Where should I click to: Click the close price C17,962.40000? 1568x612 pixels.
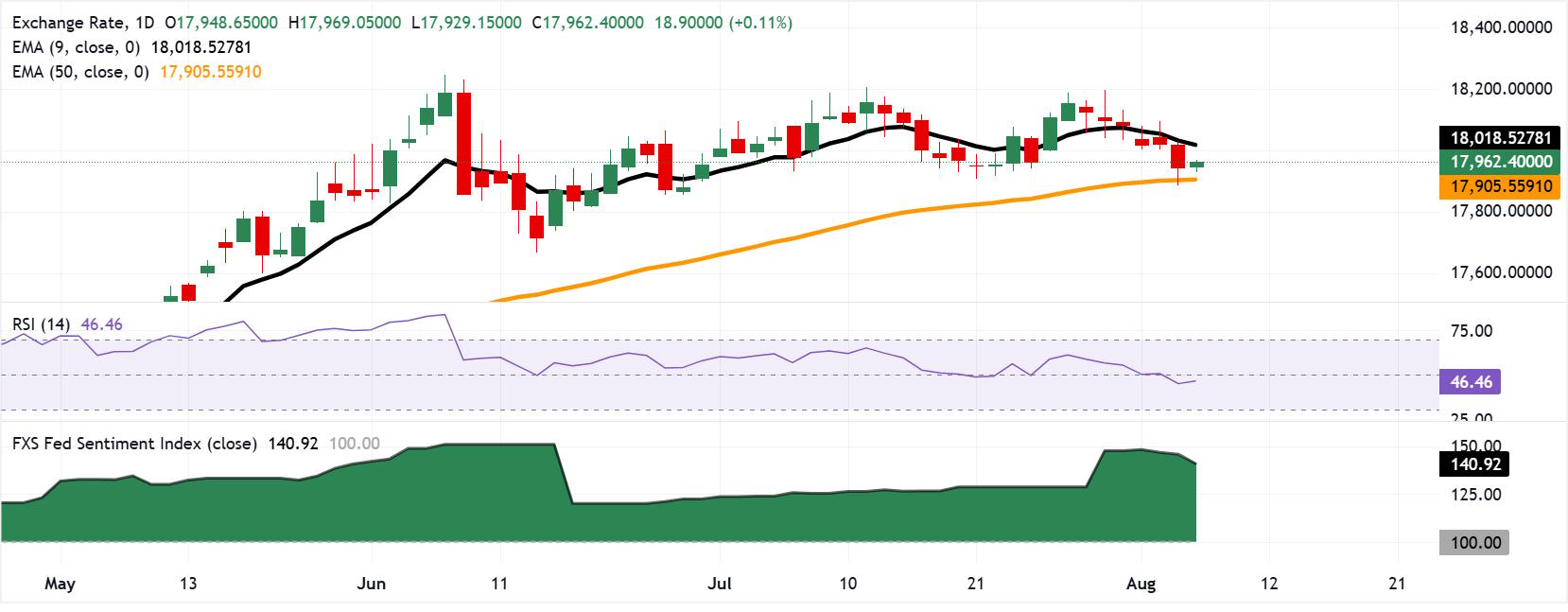click(588, 23)
